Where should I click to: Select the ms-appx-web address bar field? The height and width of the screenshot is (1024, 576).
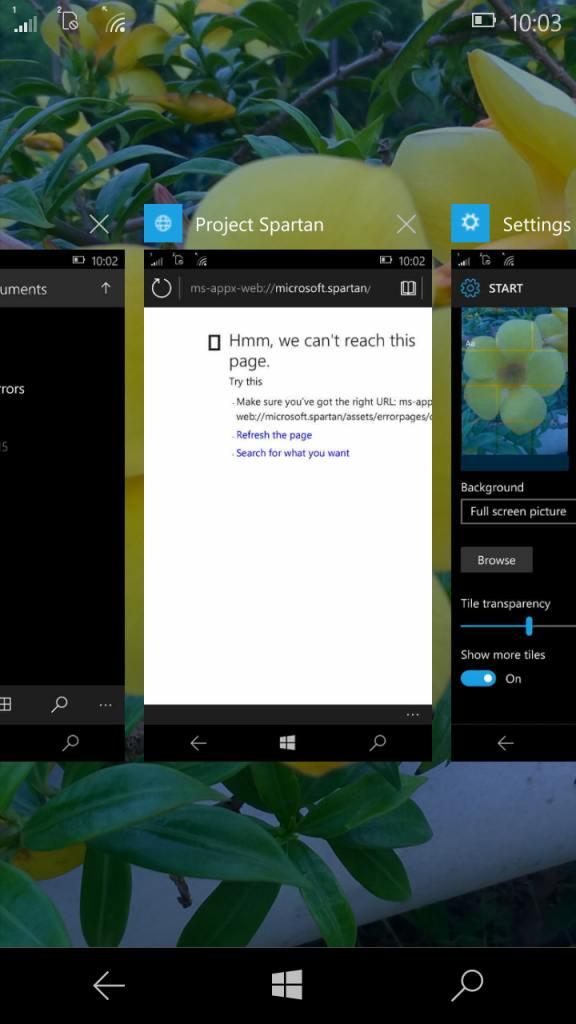[x=281, y=288]
